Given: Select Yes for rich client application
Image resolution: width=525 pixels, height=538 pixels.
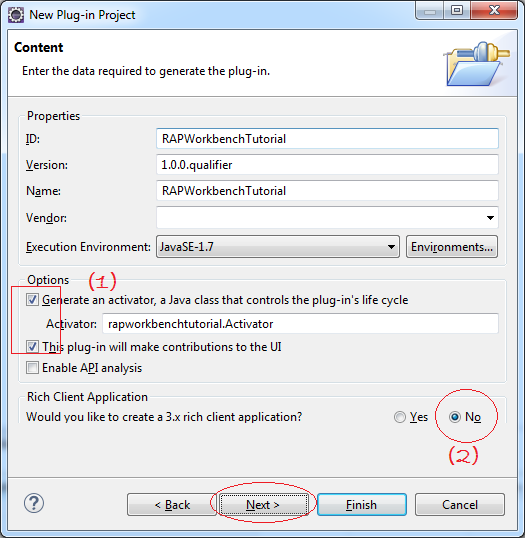Looking at the screenshot, I should (399, 417).
